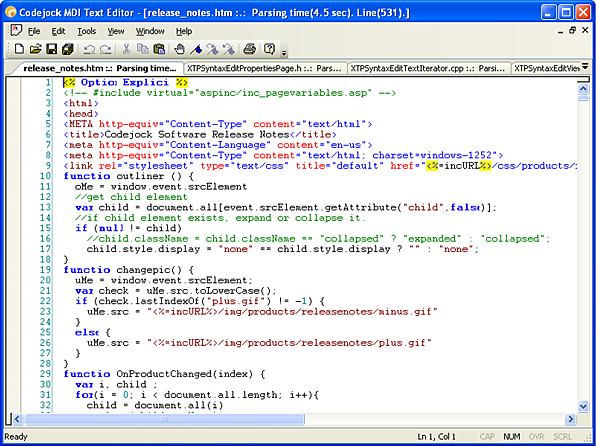This screenshot has height=446, width=596.
Task: Open the View menu
Action: (x=116, y=31)
